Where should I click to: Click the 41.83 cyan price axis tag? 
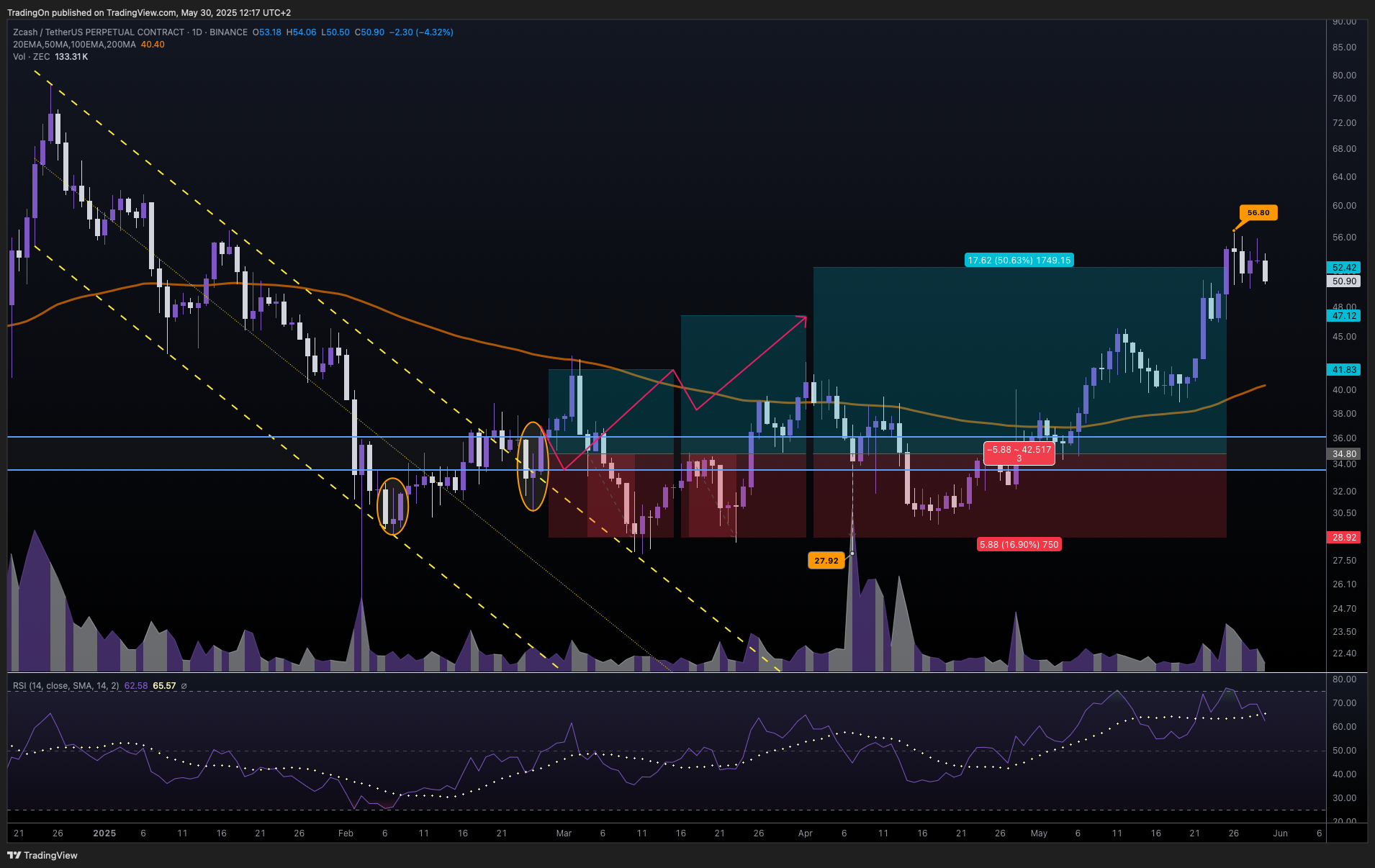pos(1344,369)
